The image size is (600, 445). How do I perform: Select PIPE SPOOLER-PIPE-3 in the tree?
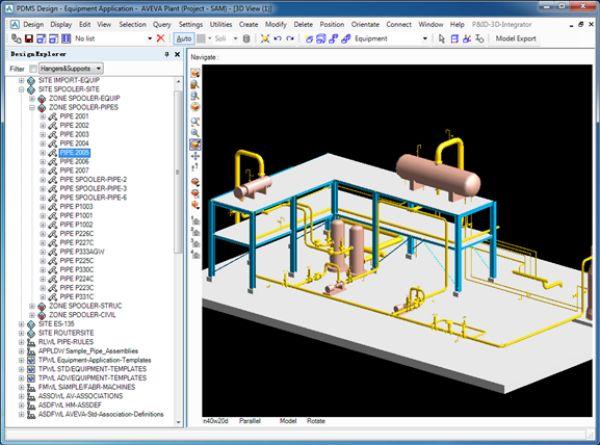(93, 189)
